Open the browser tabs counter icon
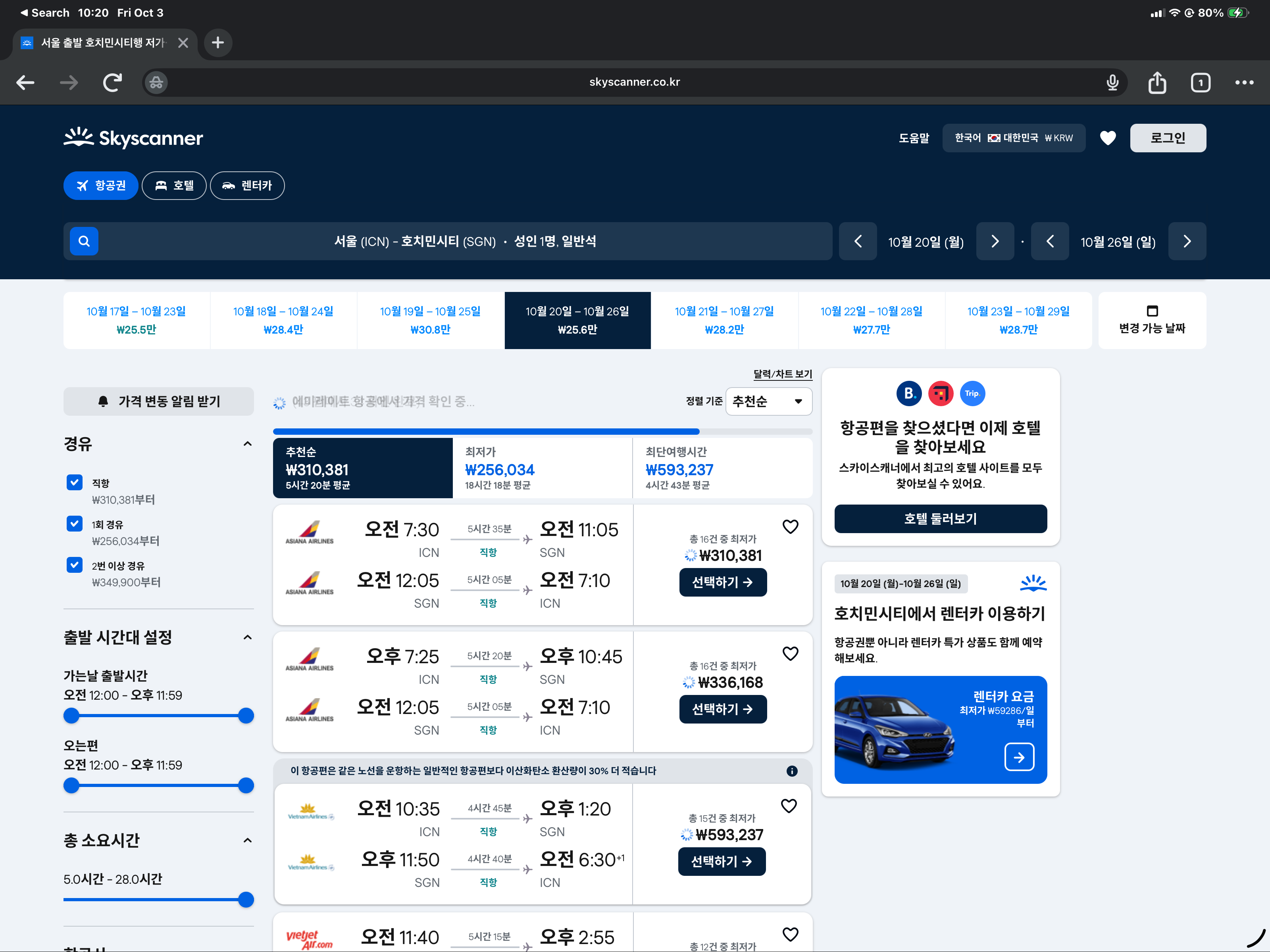Viewport: 1270px width, 952px height. pos(1200,83)
